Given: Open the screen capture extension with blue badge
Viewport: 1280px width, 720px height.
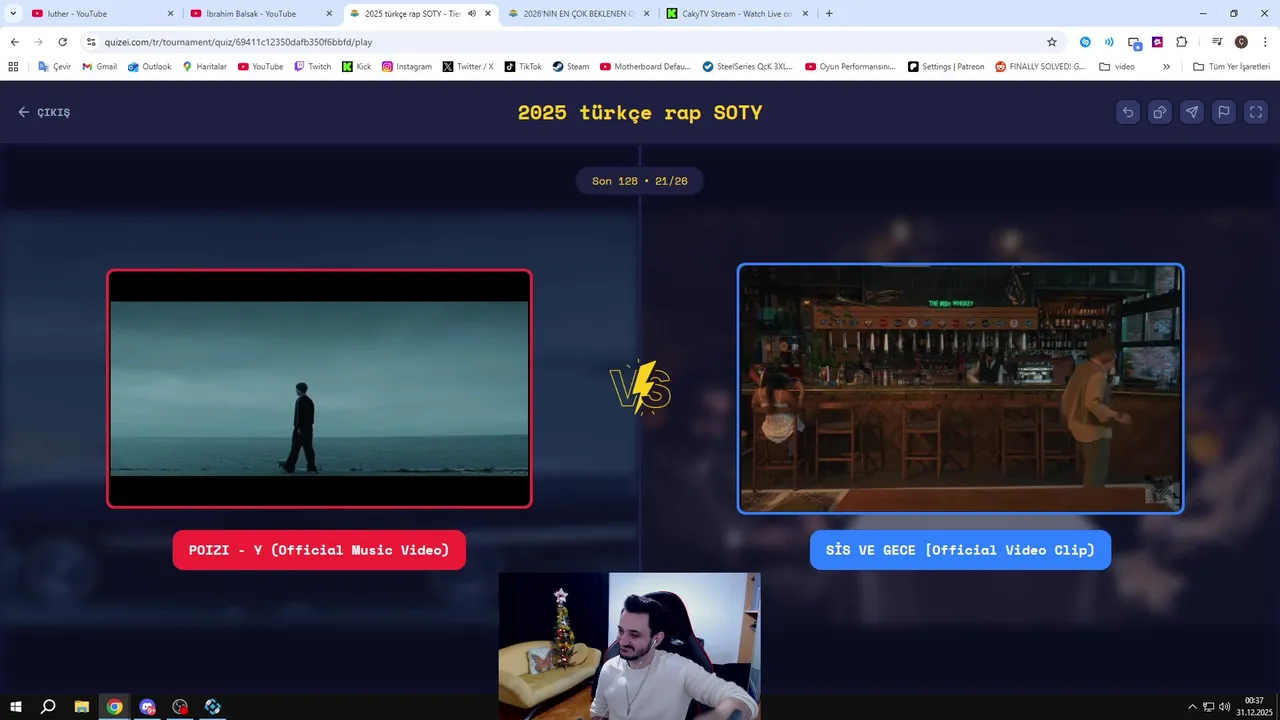Looking at the screenshot, I should pyautogui.click(x=1134, y=43).
